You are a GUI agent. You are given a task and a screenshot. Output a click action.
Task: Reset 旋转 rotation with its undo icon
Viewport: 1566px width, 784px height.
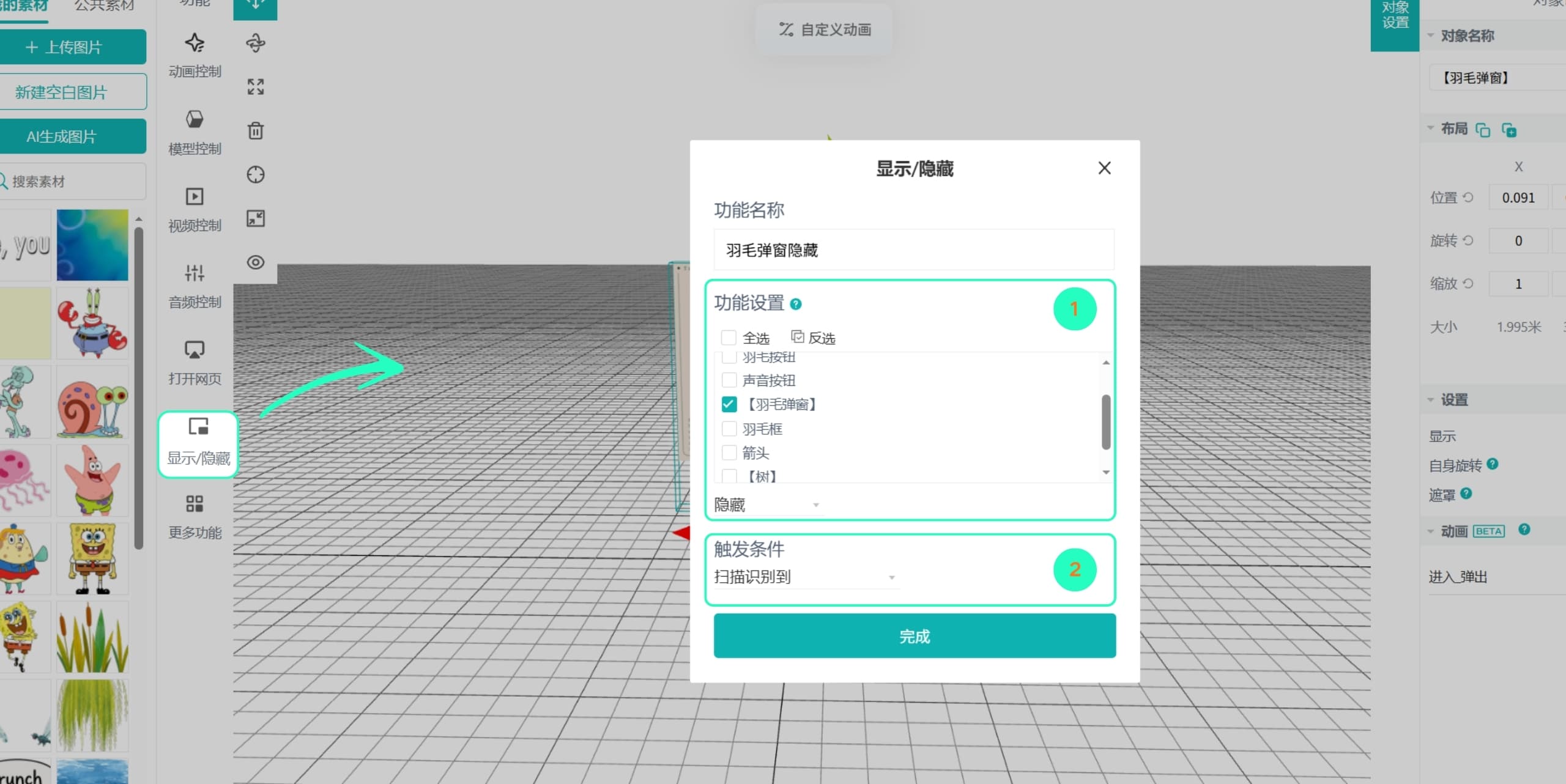1468,240
